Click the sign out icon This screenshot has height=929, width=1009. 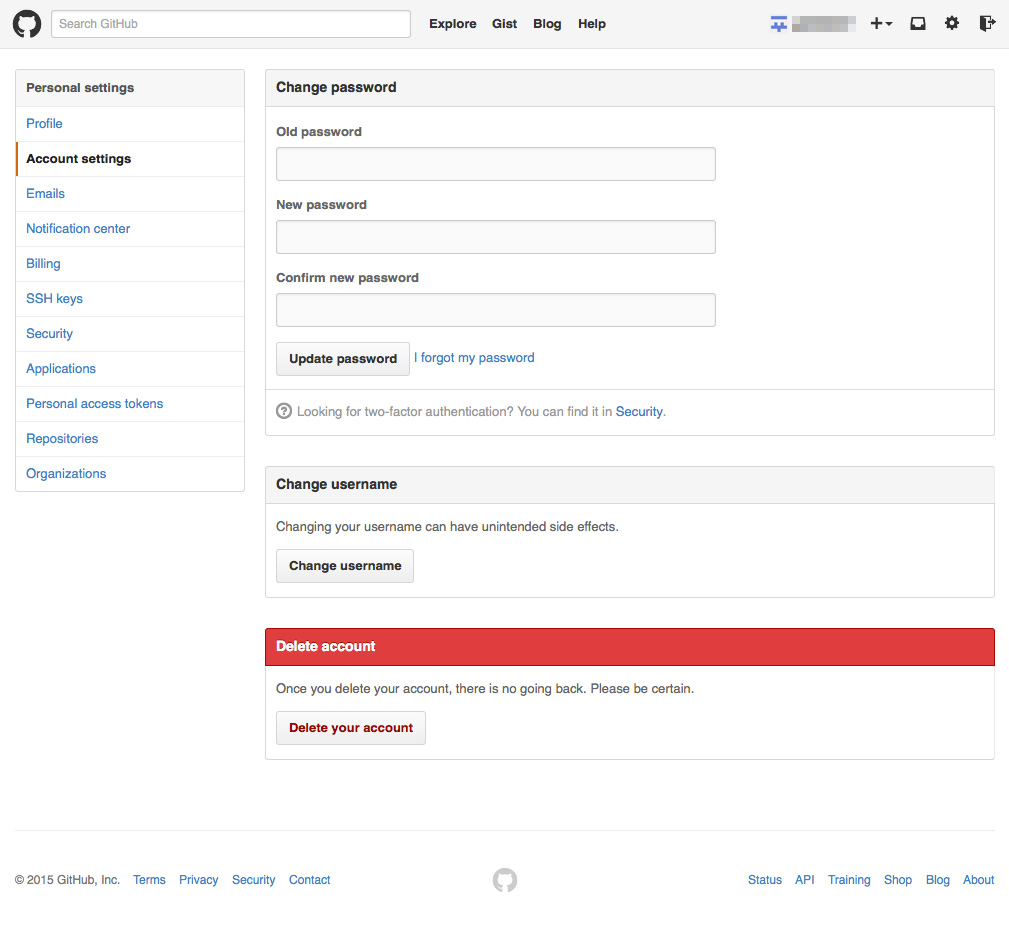(x=987, y=23)
